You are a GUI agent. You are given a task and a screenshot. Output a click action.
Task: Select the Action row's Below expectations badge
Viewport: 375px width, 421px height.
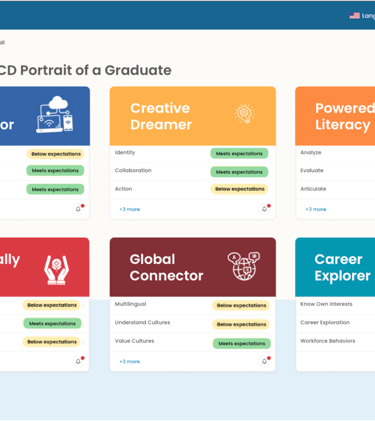(239, 189)
